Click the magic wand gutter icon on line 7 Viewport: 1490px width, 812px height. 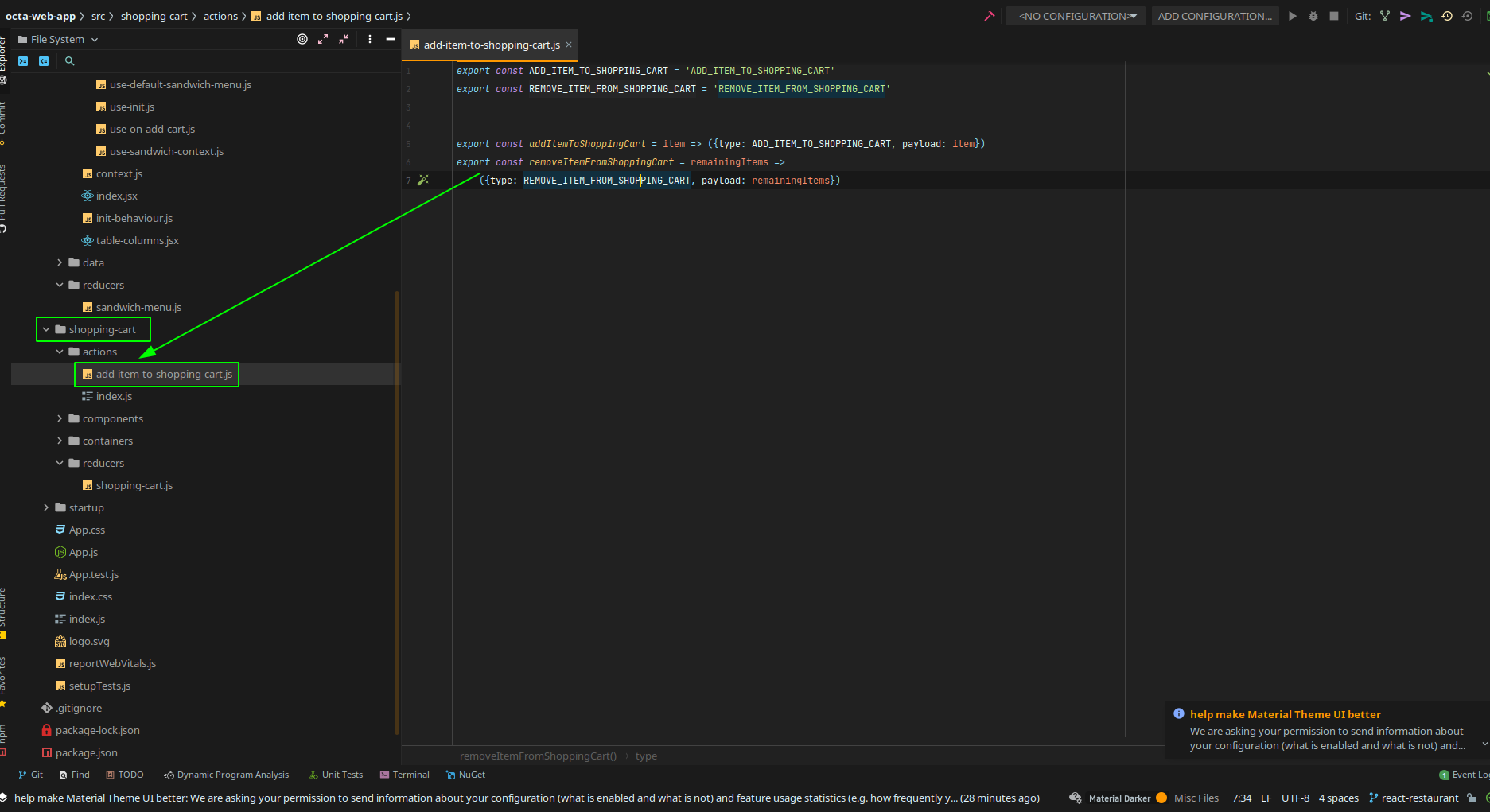pyautogui.click(x=423, y=181)
